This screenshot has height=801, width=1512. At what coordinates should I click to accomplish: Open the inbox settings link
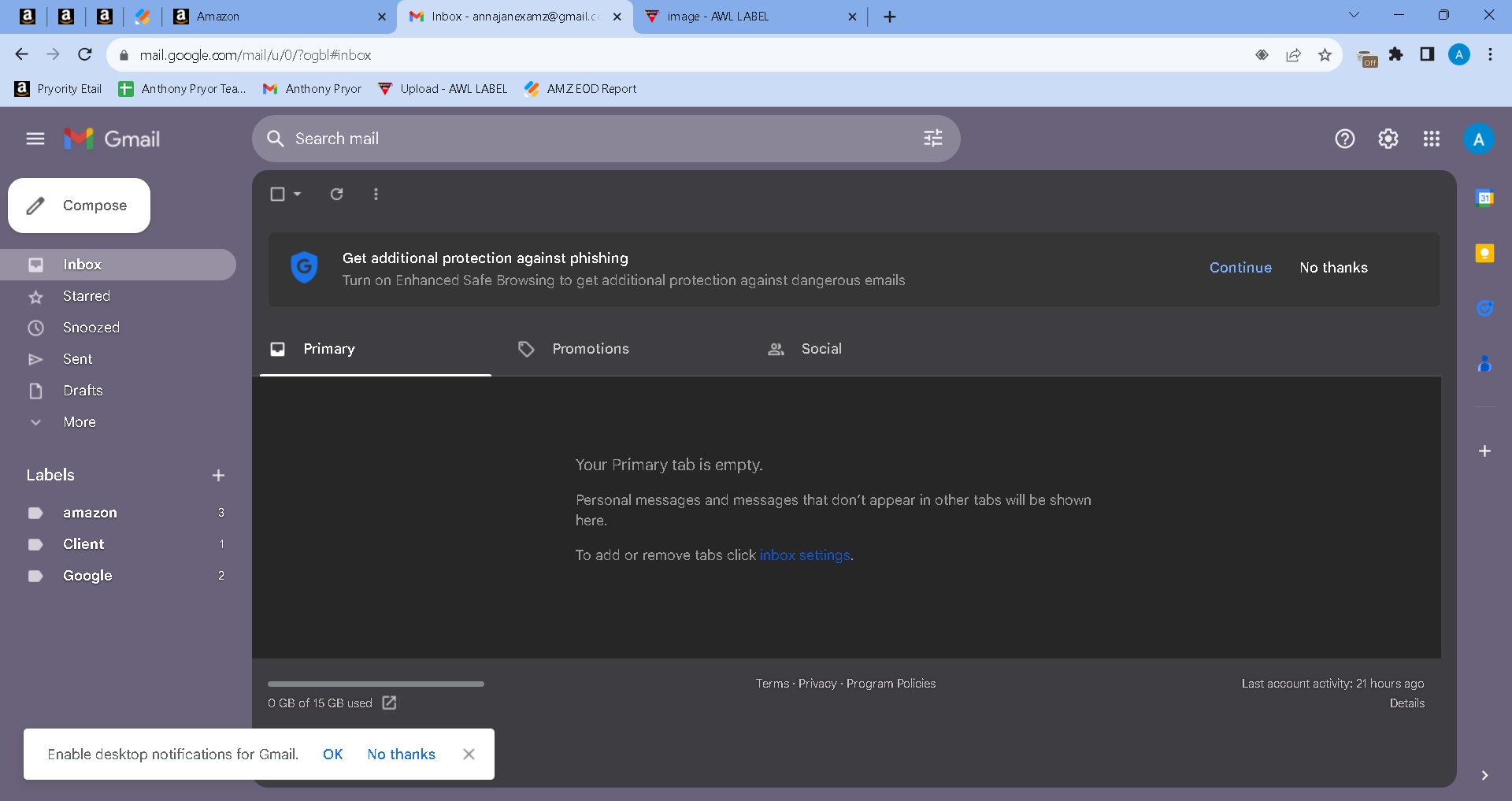click(x=804, y=555)
